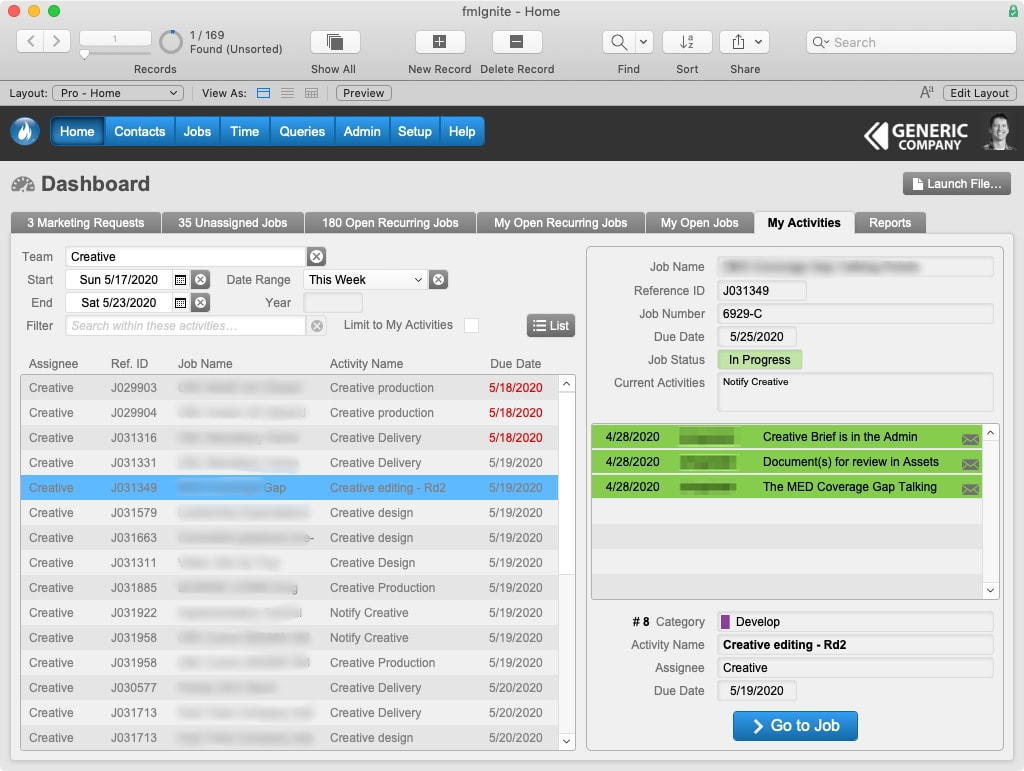The image size is (1024, 771).
Task: Open the formatting bar text icon
Action: coord(926,93)
